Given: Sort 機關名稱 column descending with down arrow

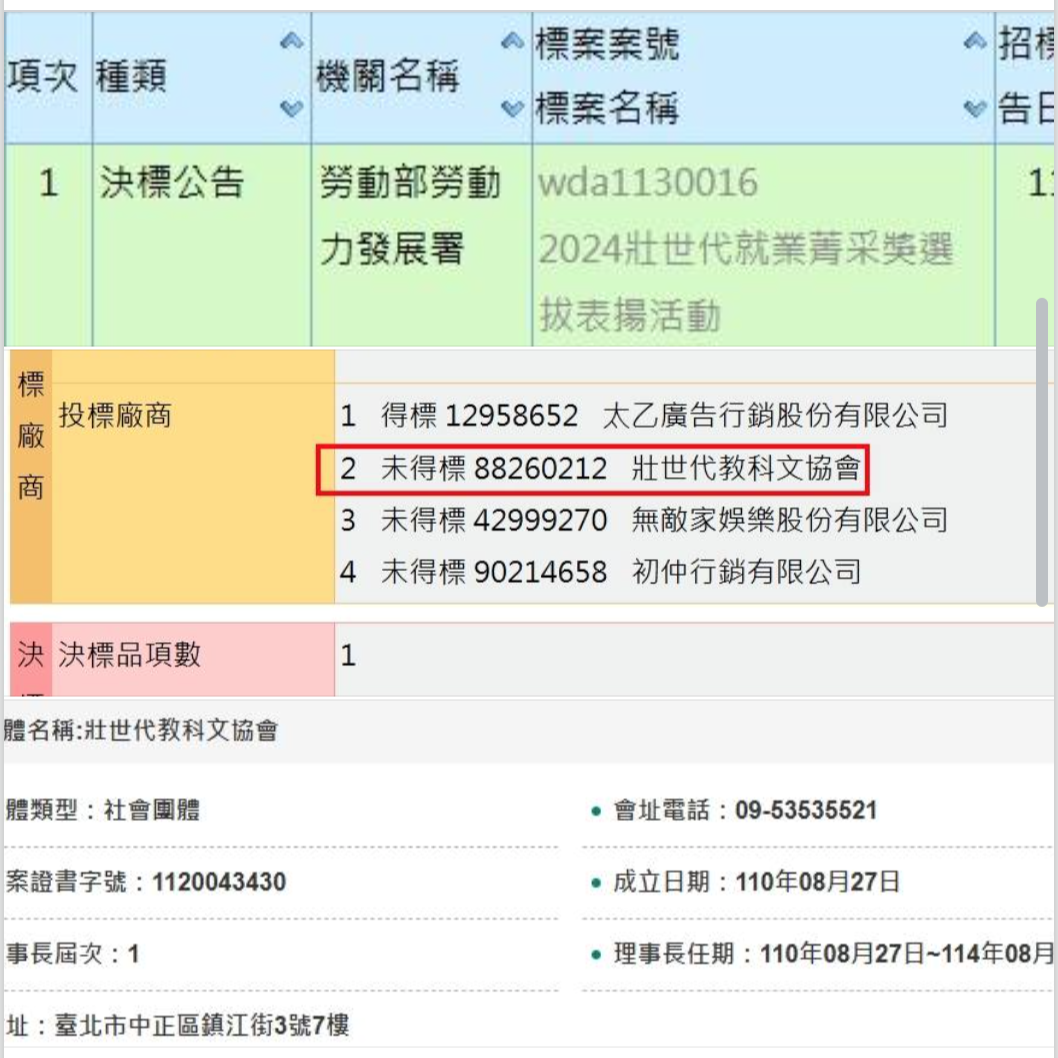Looking at the screenshot, I should pyautogui.click(x=513, y=108).
